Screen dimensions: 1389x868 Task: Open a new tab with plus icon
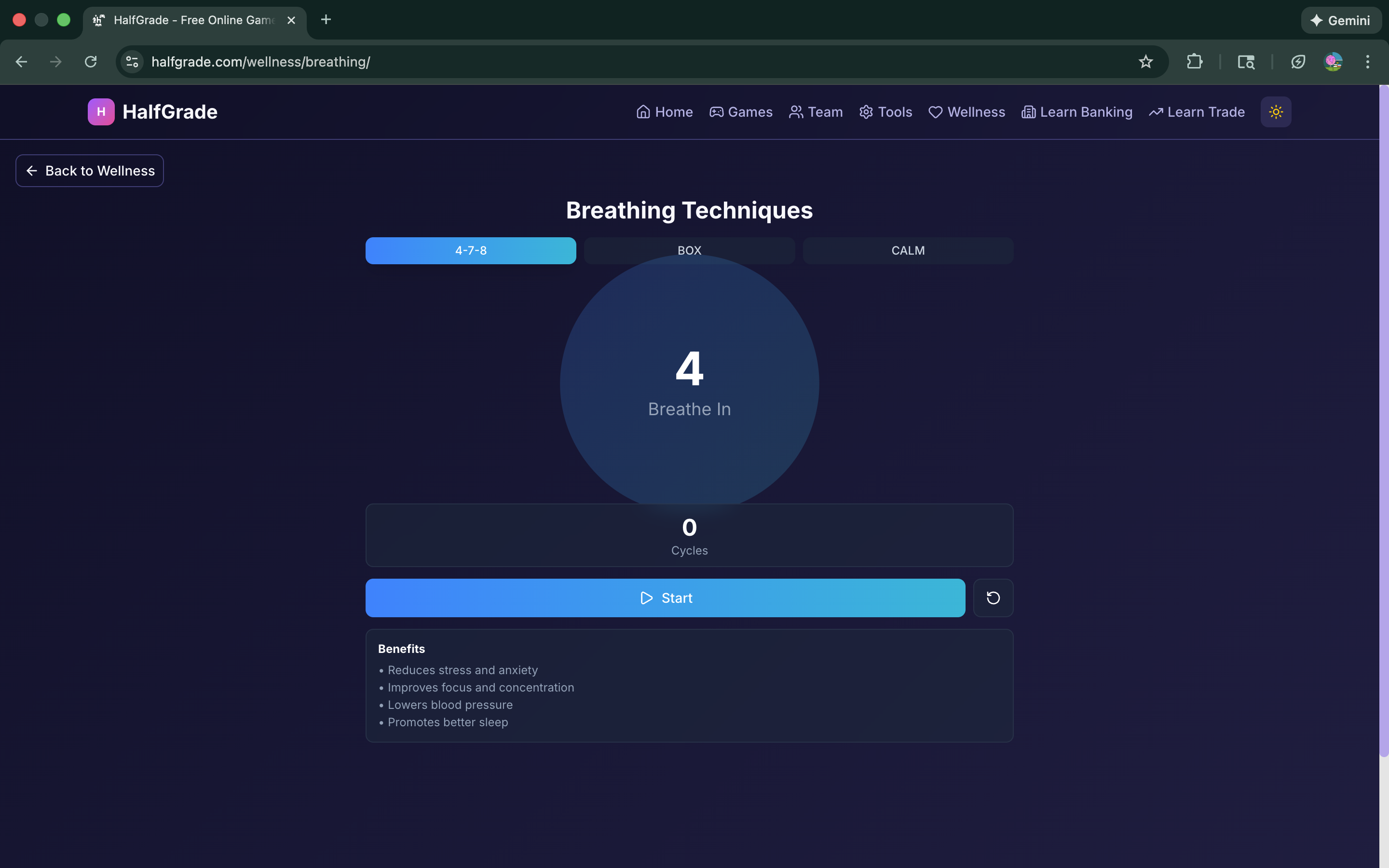pyautogui.click(x=326, y=19)
